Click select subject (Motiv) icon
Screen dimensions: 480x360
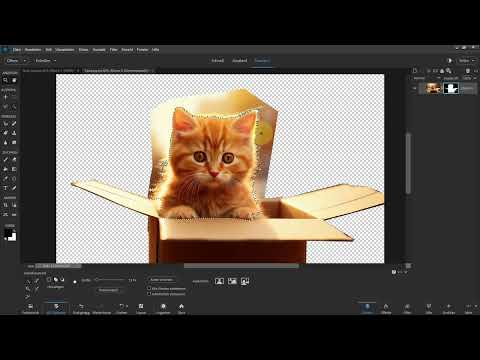point(219,281)
